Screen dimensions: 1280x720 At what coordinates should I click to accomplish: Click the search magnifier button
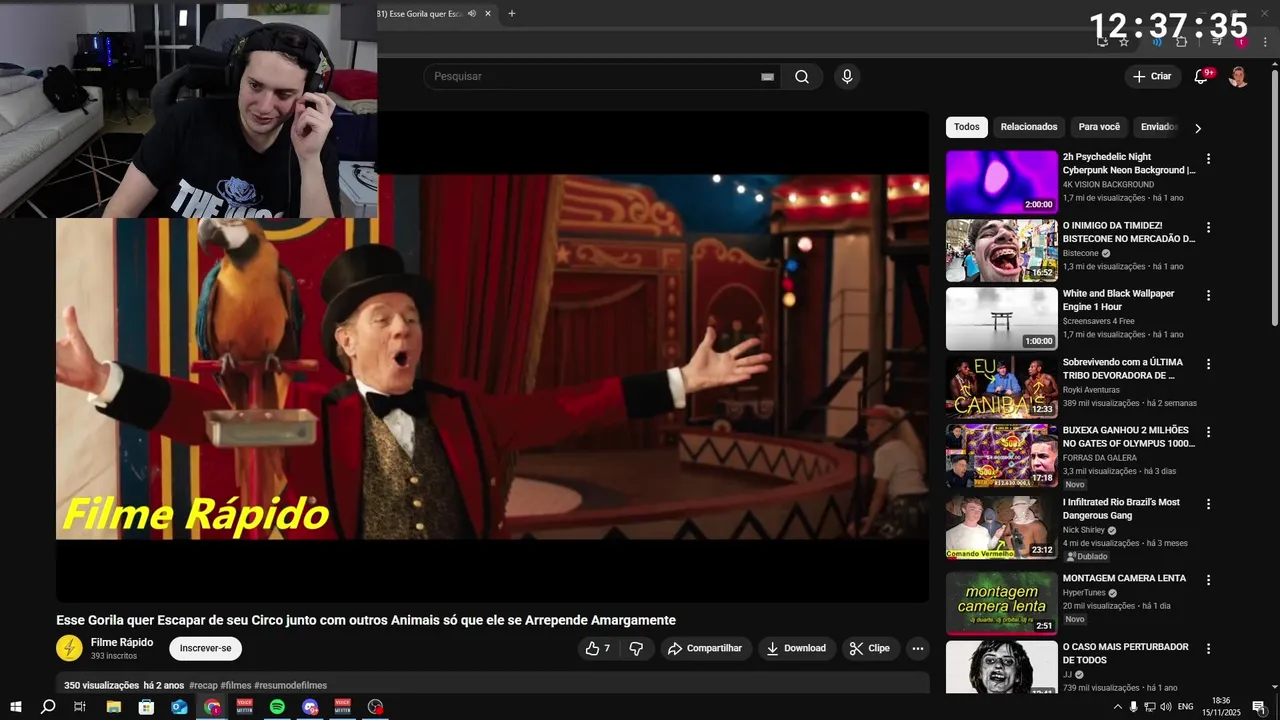coord(802,77)
